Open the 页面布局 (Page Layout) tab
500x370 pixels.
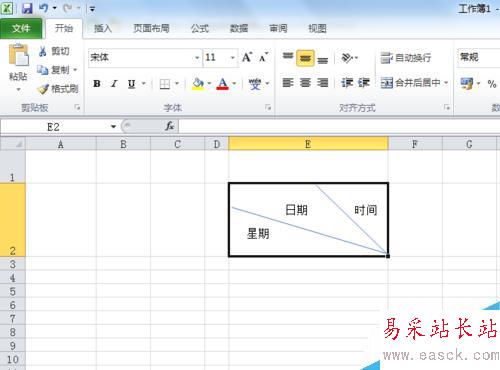click(x=151, y=29)
